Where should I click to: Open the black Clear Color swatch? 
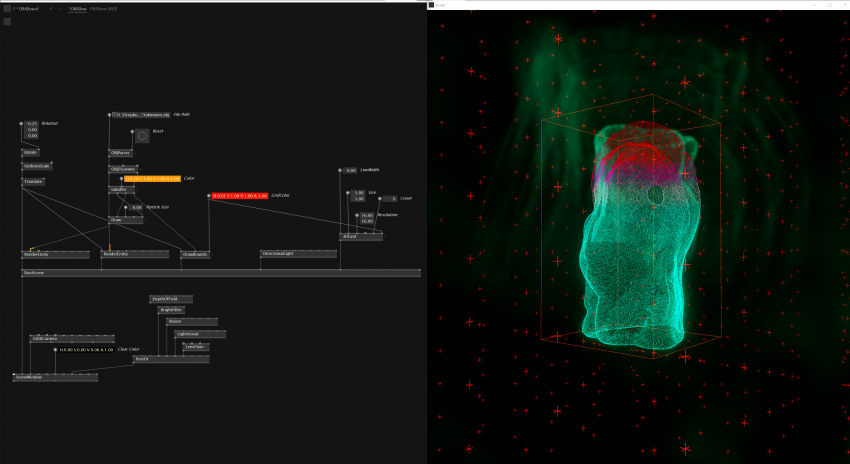pos(87,350)
